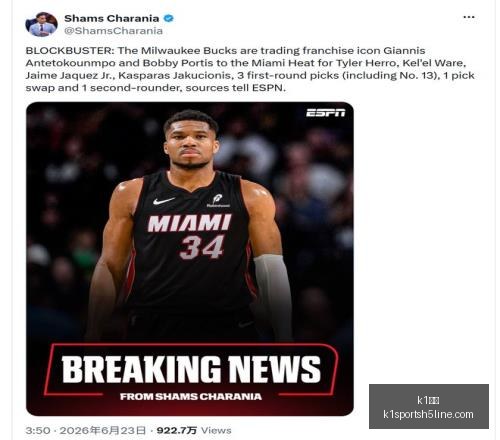This screenshot has width=500, height=440.
Task: Click the ESPN logo on the image
Action: (x=326, y=113)
